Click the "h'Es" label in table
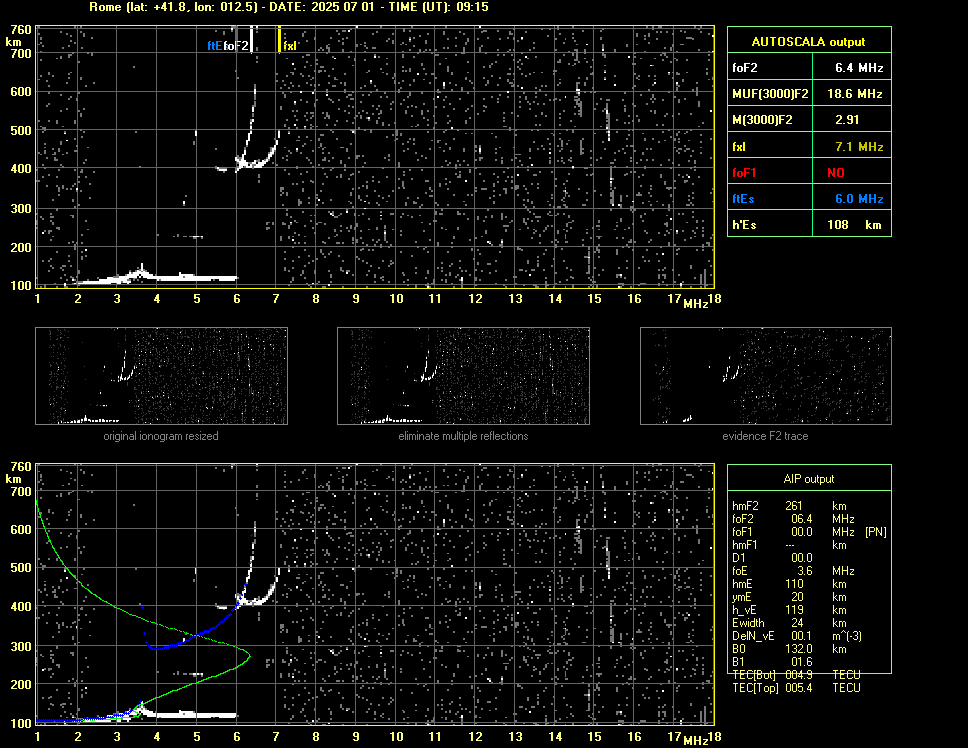Image resolution: width=968 pixels, height=748 pixels. [x=744, y=225]
